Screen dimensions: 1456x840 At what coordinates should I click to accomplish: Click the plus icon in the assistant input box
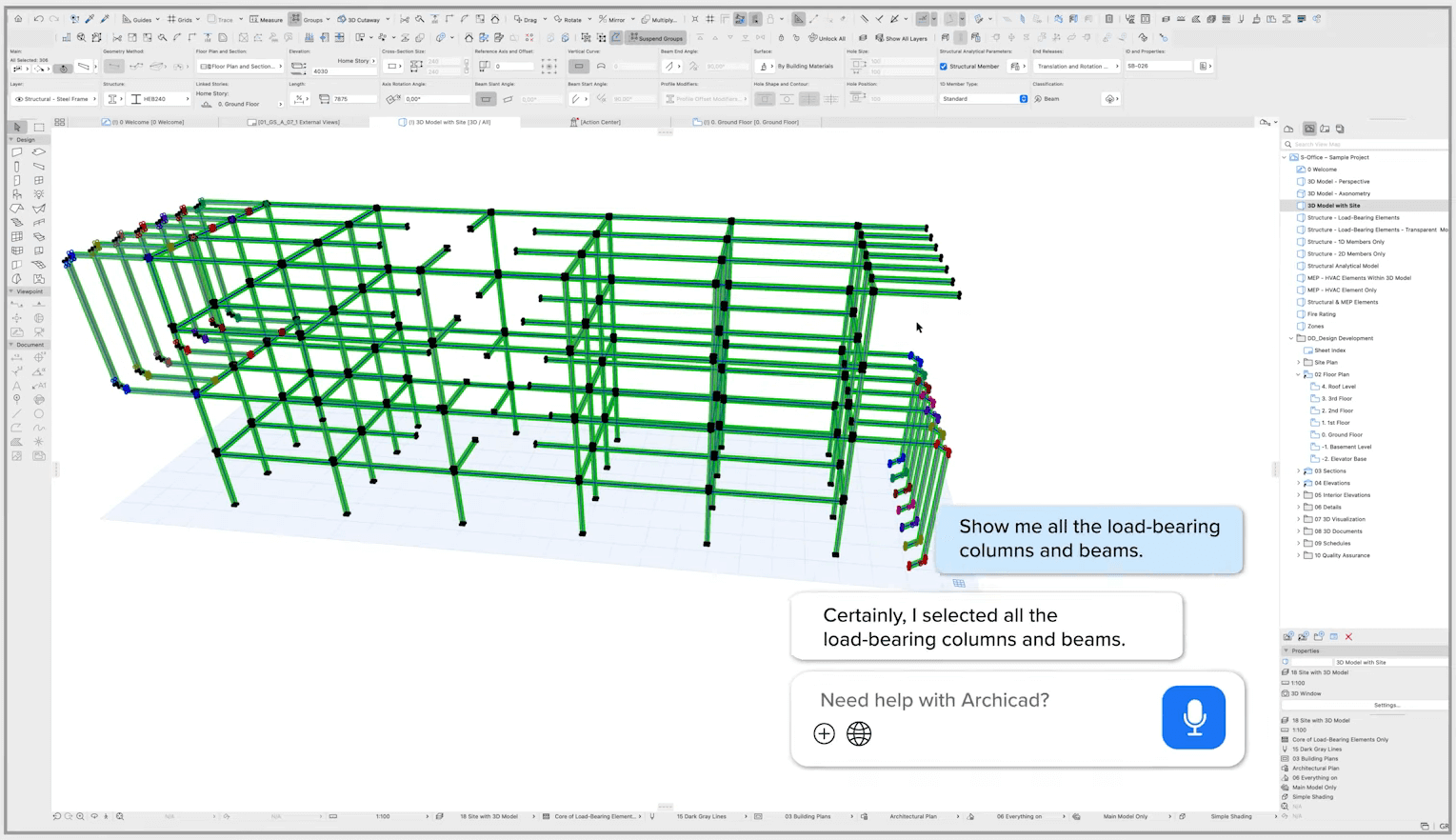click(825, 733)
